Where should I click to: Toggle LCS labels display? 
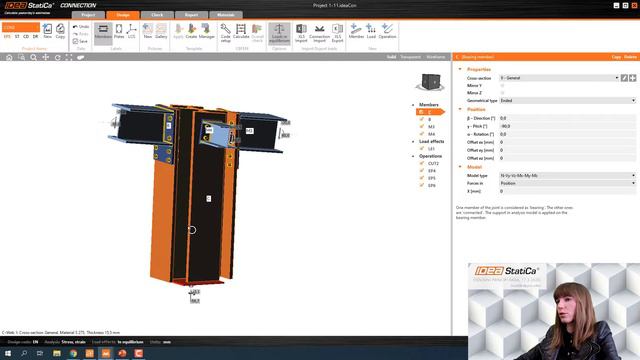131,31
